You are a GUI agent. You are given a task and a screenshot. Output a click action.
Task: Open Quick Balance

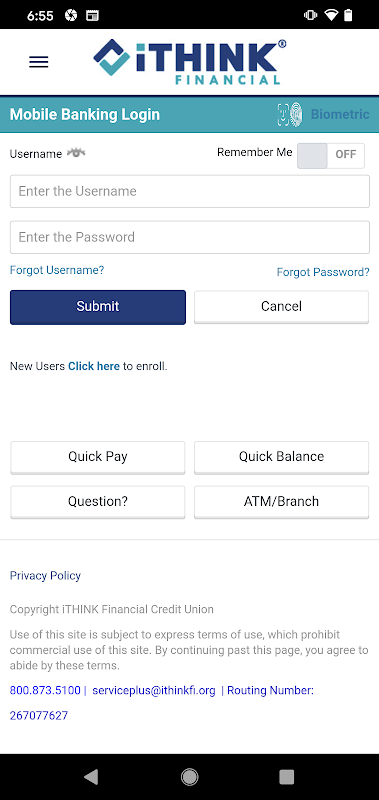pos(282,457)
